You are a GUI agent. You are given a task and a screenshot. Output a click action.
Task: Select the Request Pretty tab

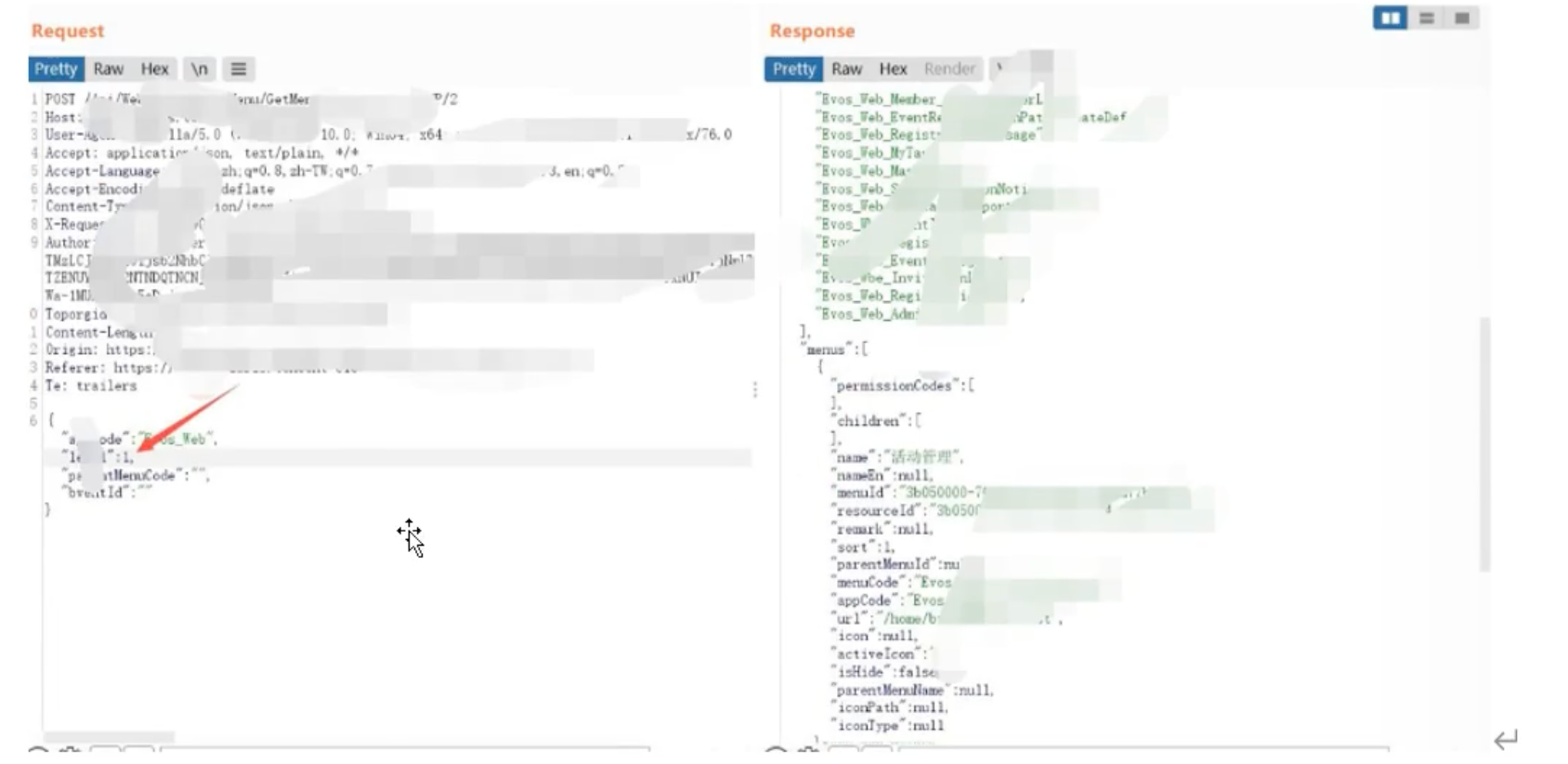point(56,70)
